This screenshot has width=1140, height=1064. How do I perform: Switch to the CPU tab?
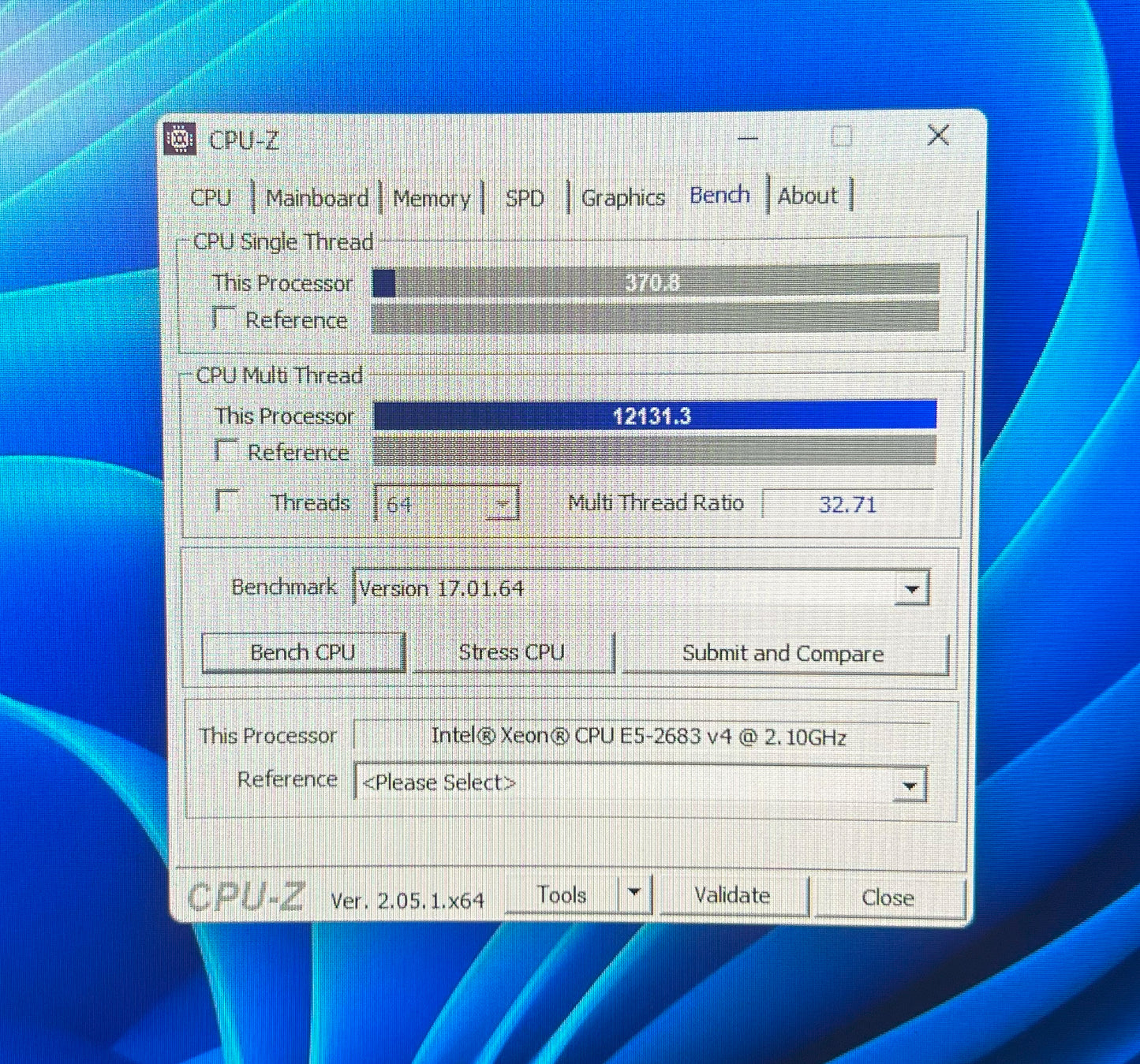click(x=211, y=197)
